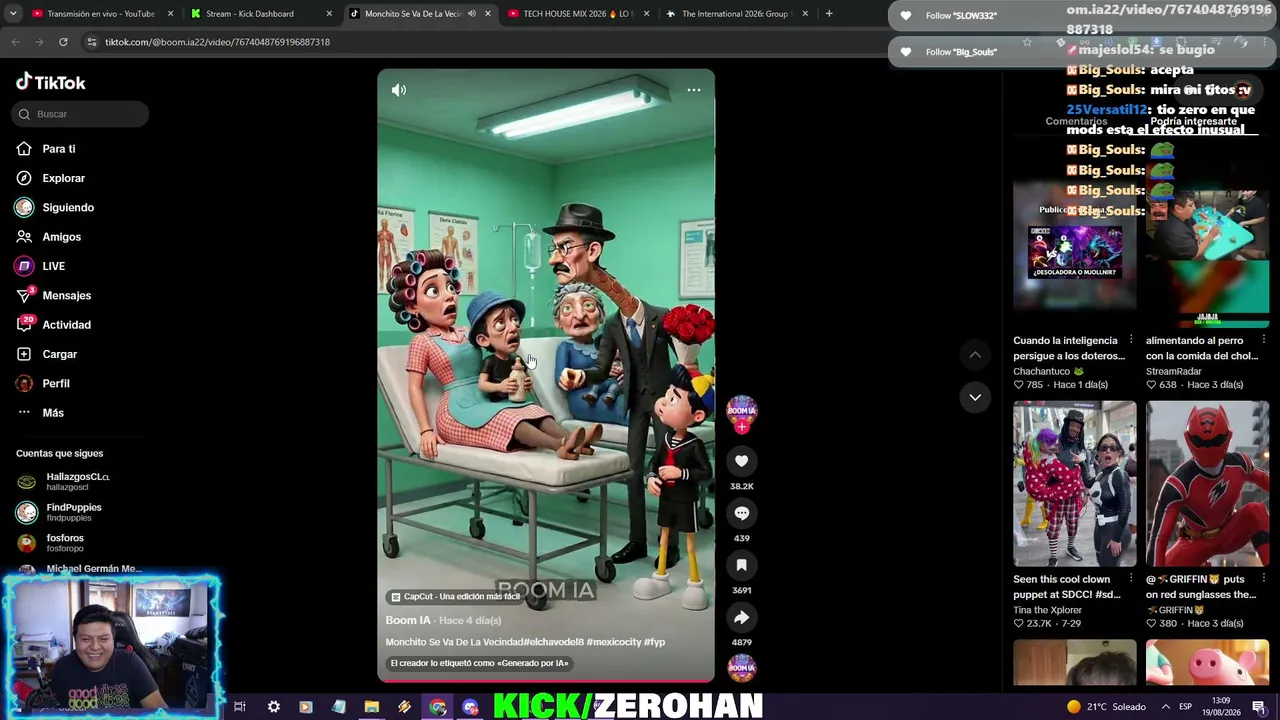Open the taskbar clock showing 13:09

point(1222,706)
